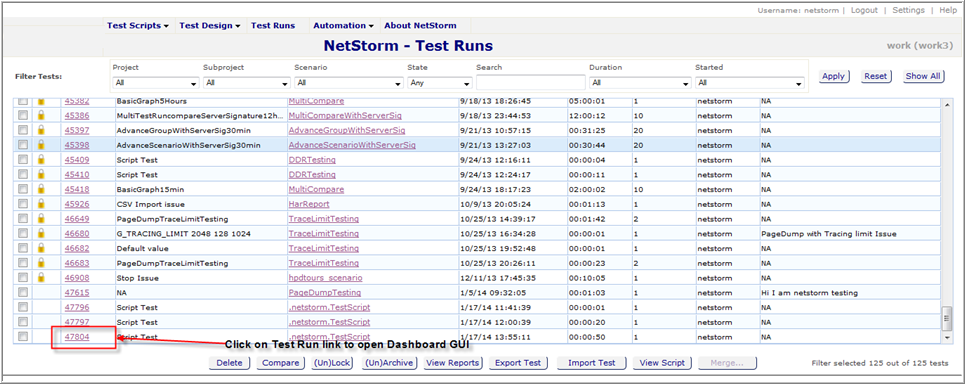The height and width of the screenshot is (384, 965).
Task: Click the lock icon for test run 46649
Action: [42, 218]
